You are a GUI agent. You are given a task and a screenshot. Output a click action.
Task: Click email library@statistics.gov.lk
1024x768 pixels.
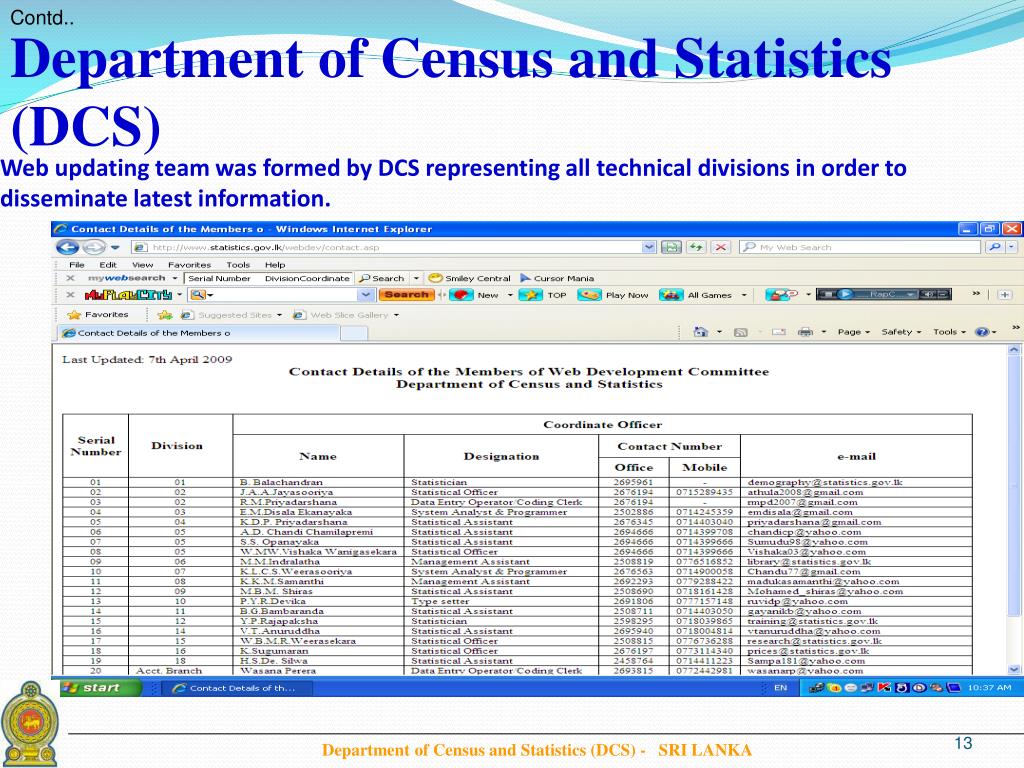808,562
